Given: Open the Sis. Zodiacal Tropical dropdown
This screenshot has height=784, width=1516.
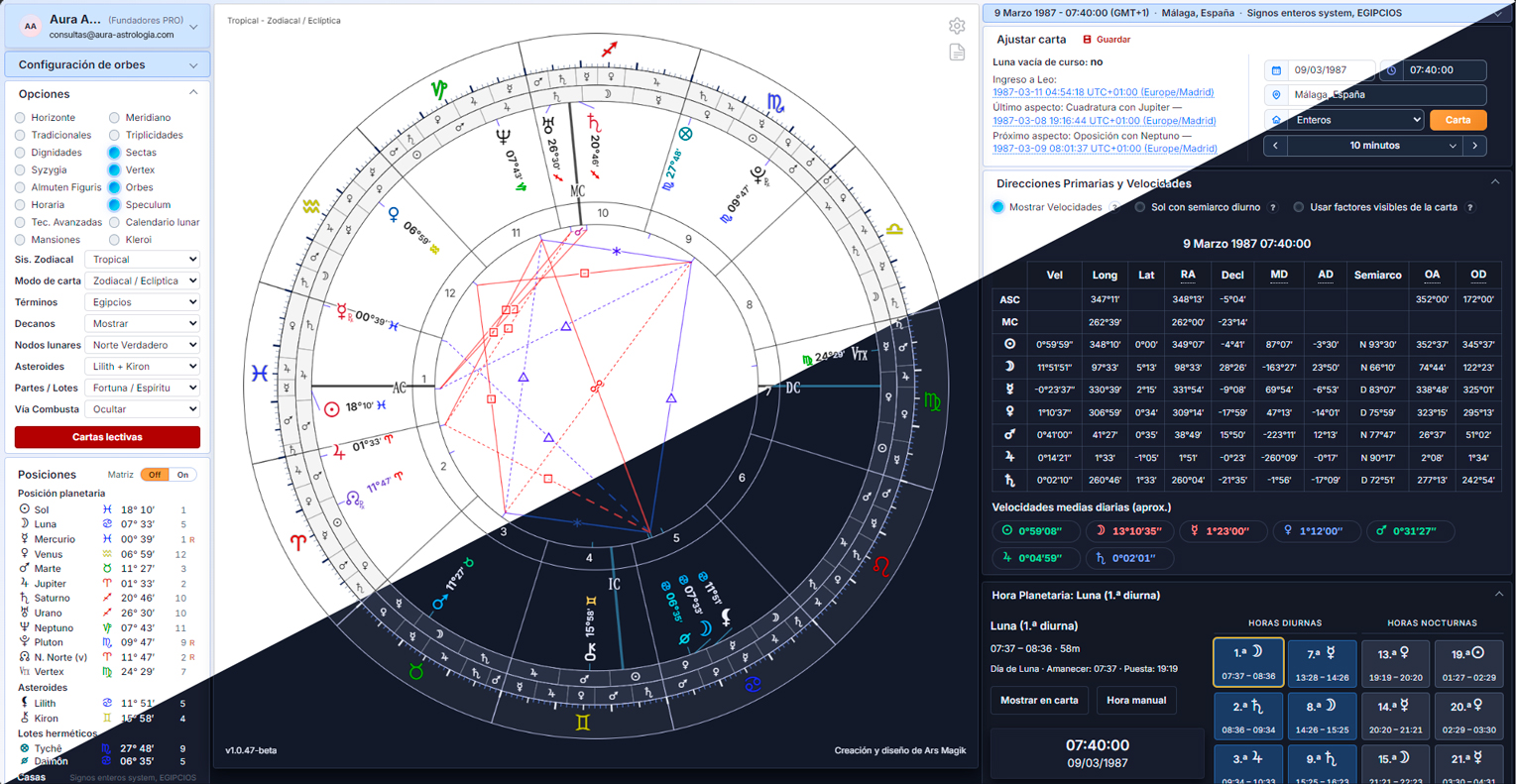Looking at the screenshot, I should [x=143, y=260].
